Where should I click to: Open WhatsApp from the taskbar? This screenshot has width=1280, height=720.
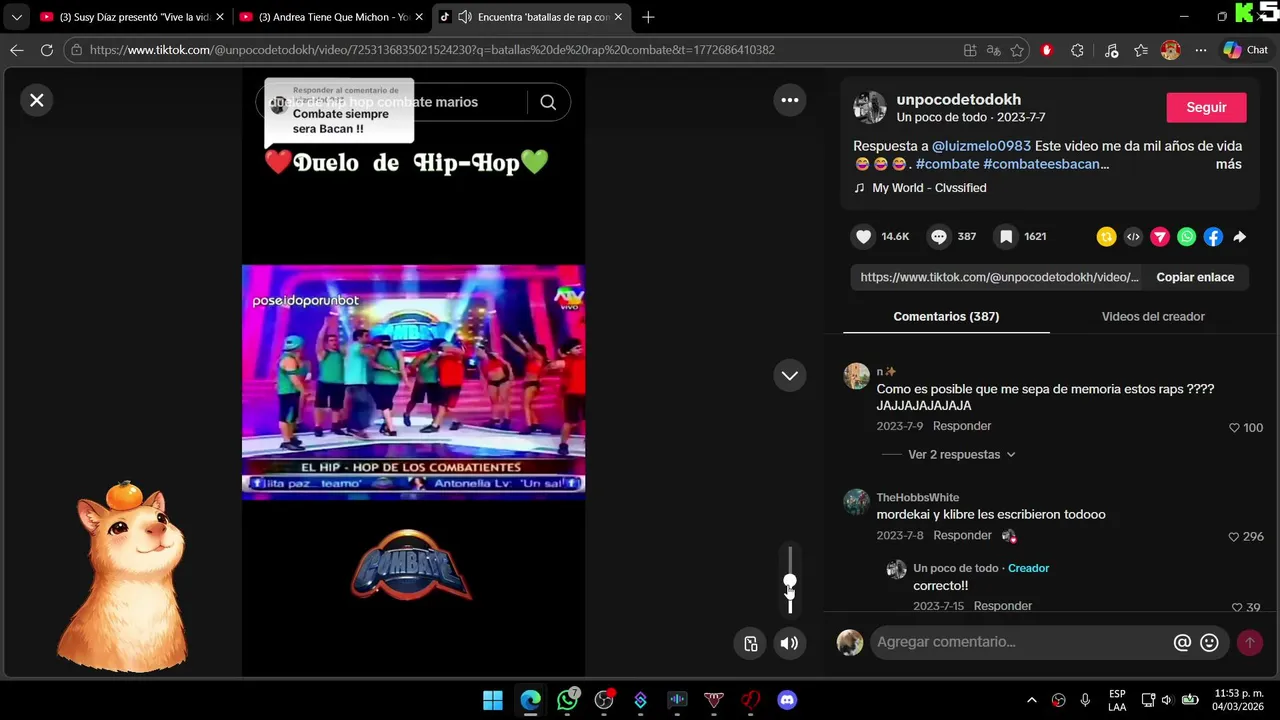[x=568, y=700]
